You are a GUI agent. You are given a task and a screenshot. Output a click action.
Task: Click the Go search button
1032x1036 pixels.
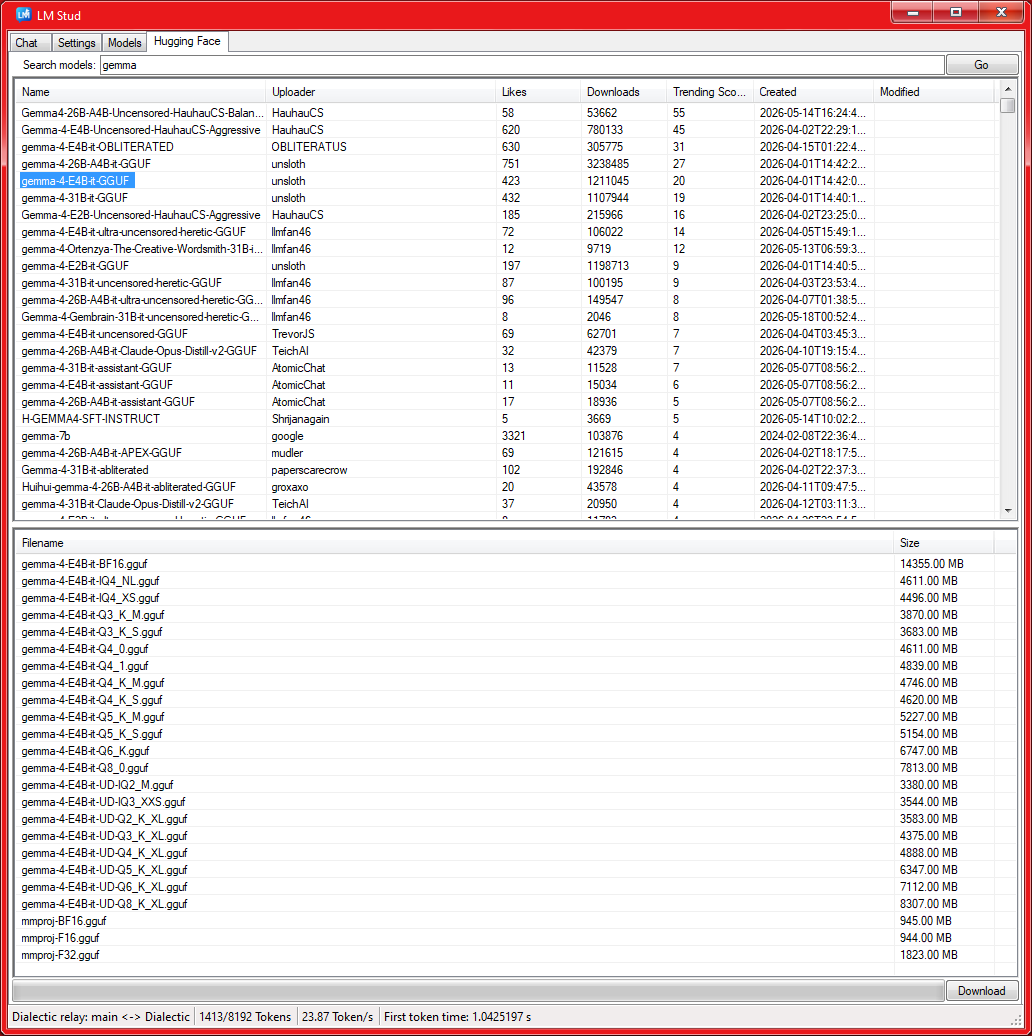pos(981,65)
